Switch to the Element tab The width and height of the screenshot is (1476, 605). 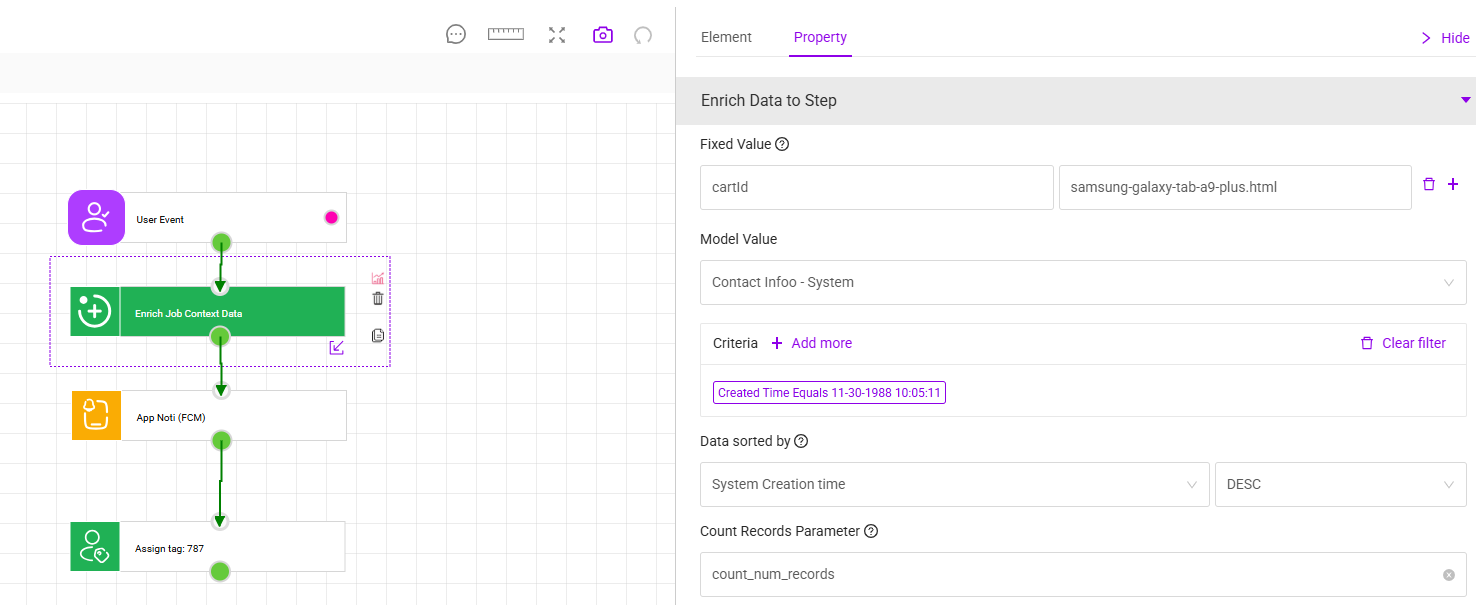pos(726,38)
